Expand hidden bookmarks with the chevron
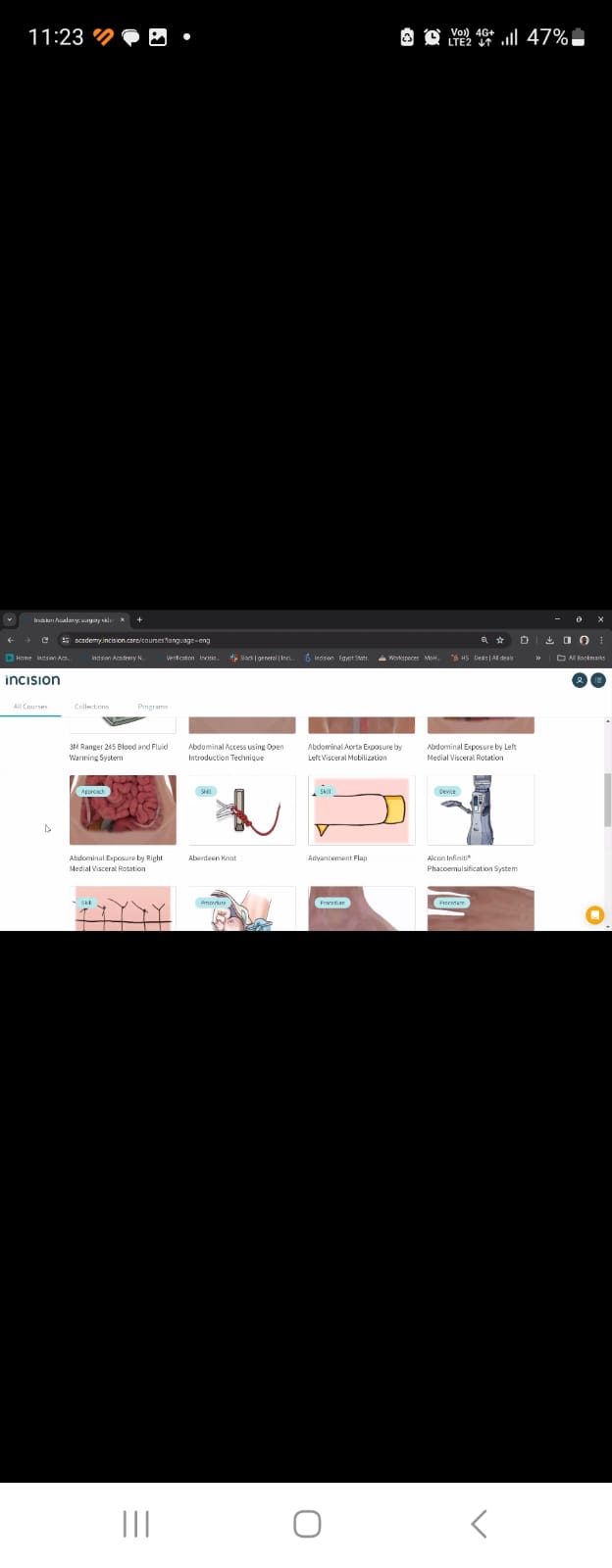Screen dimensions: 612x1568 coord(537,658)
